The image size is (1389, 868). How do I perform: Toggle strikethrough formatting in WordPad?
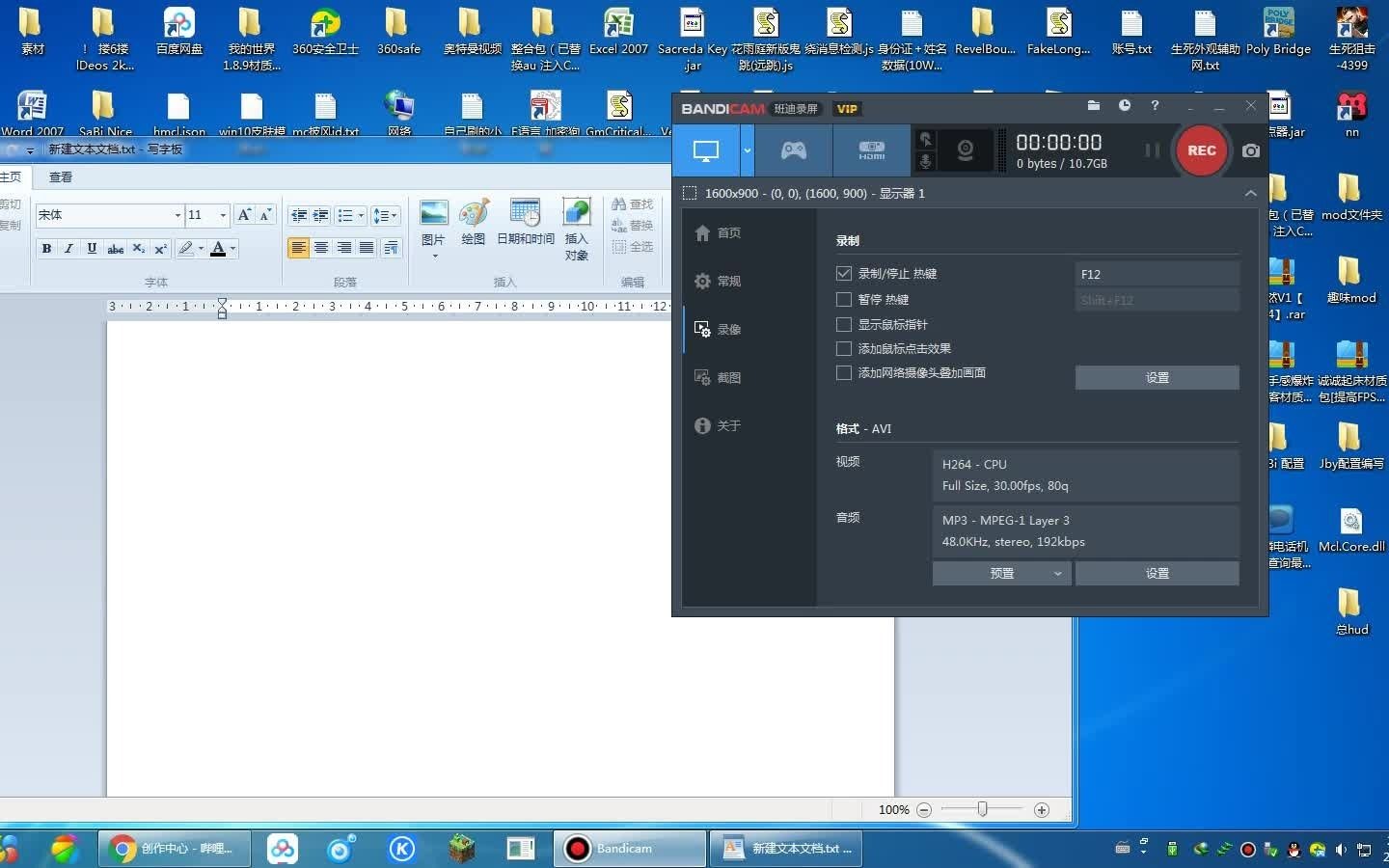coord(115,249)
